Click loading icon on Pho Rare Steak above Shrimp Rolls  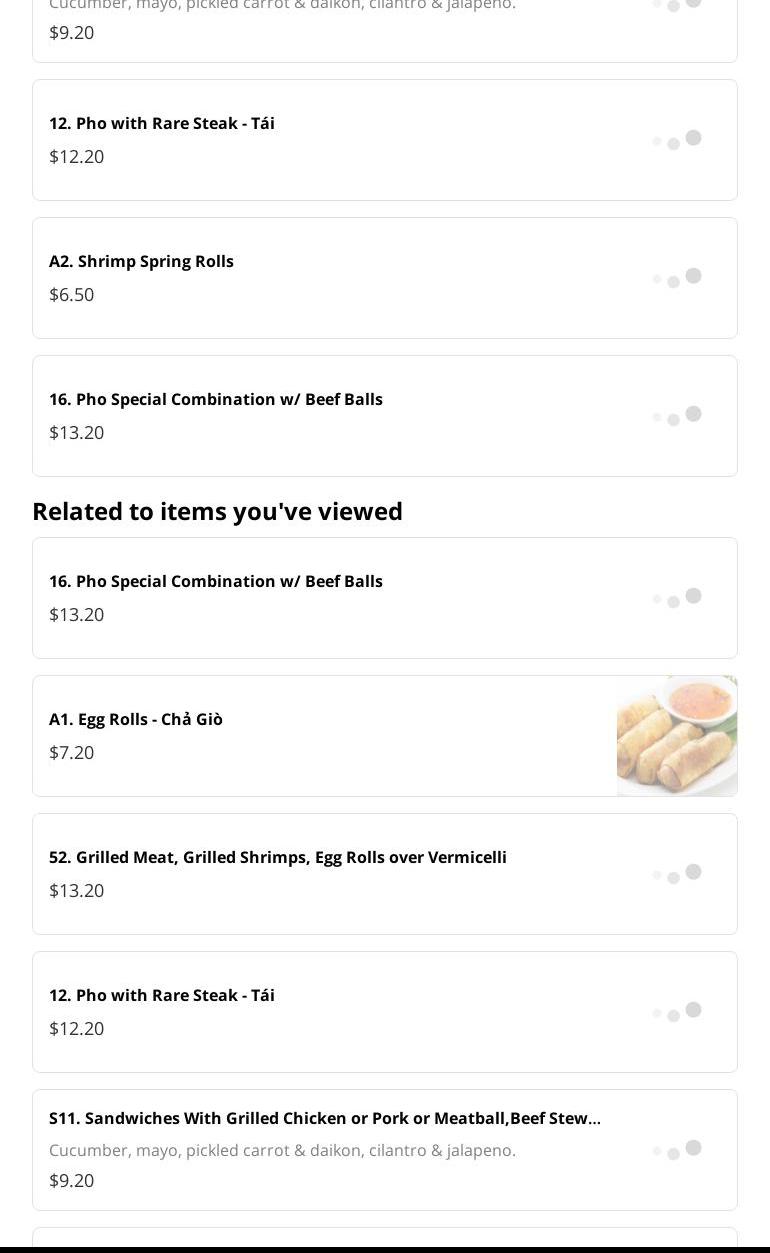pyautogui.click(x=677, y=140)
